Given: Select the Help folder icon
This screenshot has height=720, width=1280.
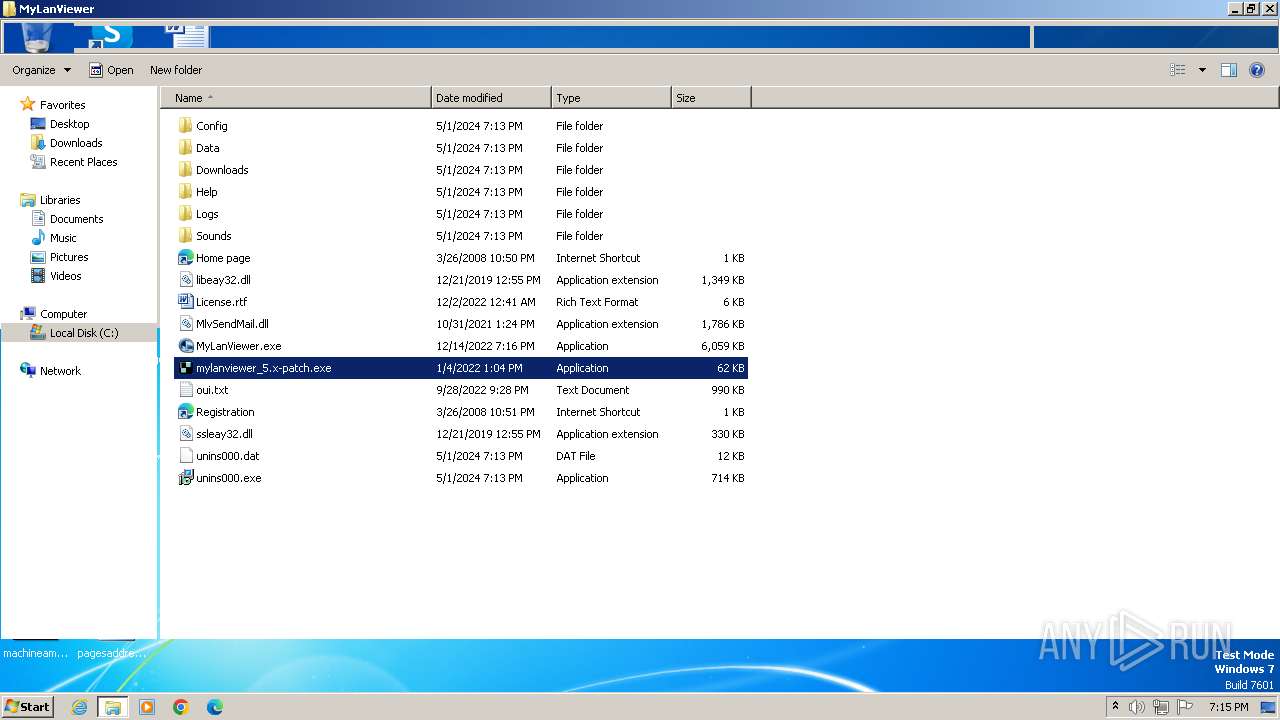Looking at the screenshot, I should click(x=185, y=192).
